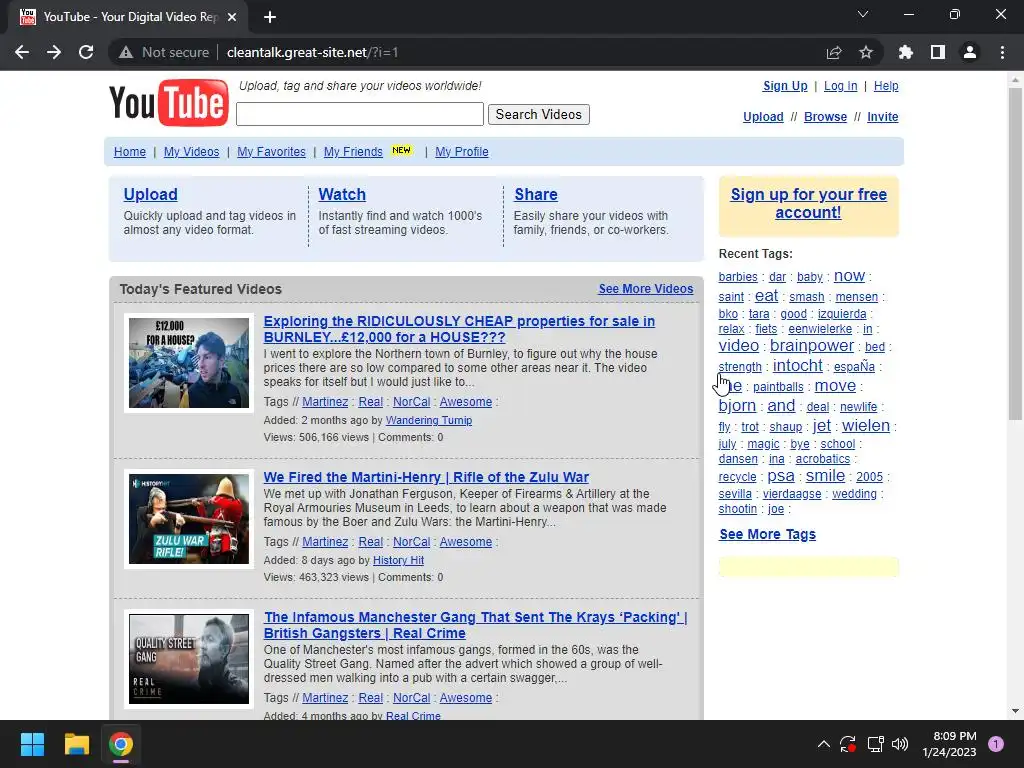Open the Chrome three-dot menu
The height and width of the screenshot is (768, 1024).
click(x=1002, y=52)
